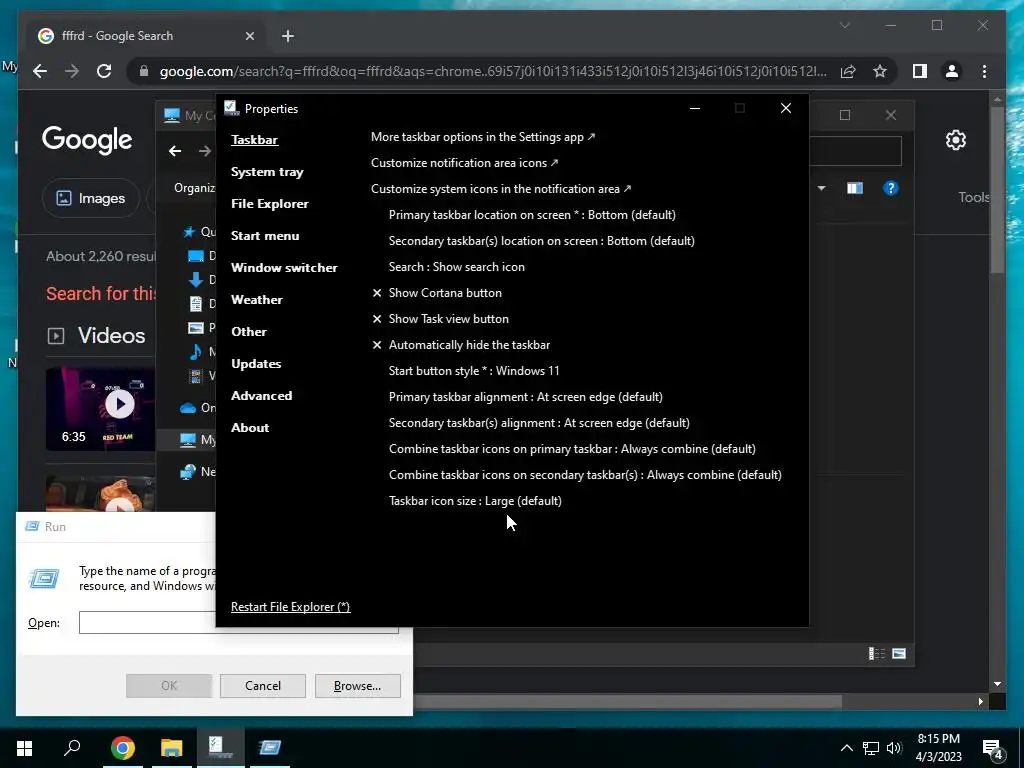
Task: Switch to details view in Explorer status bar
Action: 876,653
